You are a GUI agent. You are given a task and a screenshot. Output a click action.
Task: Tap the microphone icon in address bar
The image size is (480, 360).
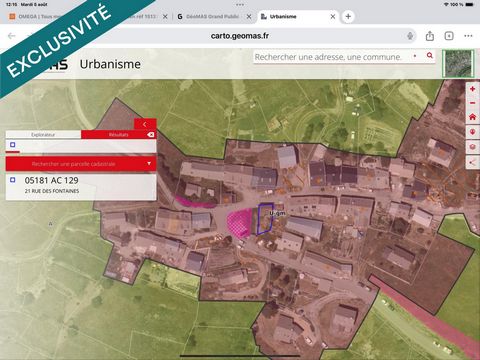click(410, 36)
